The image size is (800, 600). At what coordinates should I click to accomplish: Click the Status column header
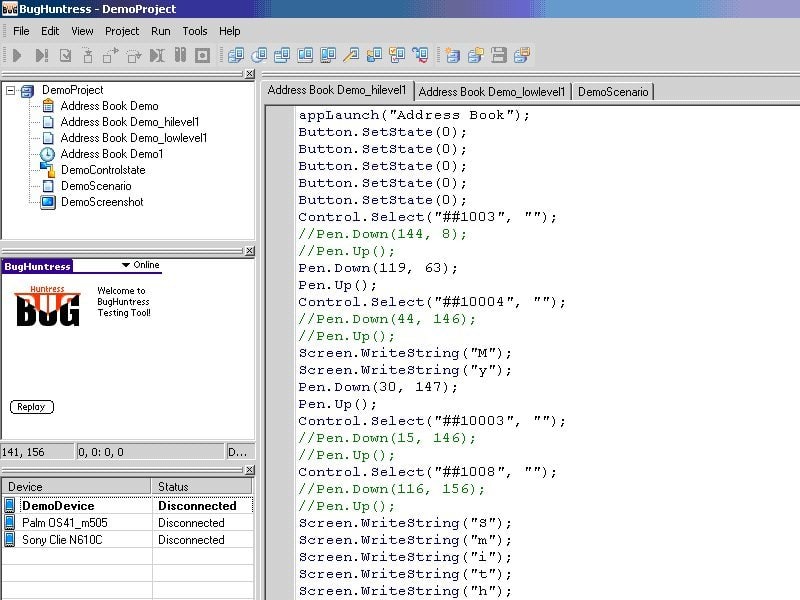(x=202, y=486)
